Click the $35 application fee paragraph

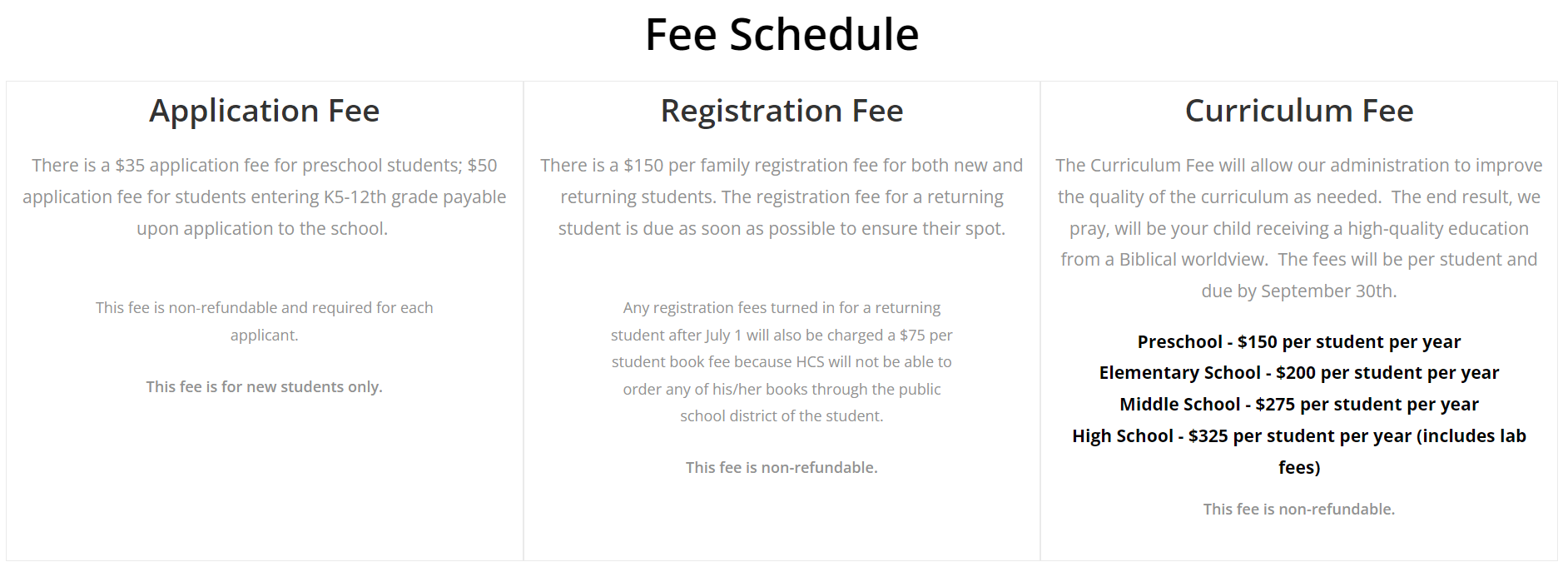(265, 196)
